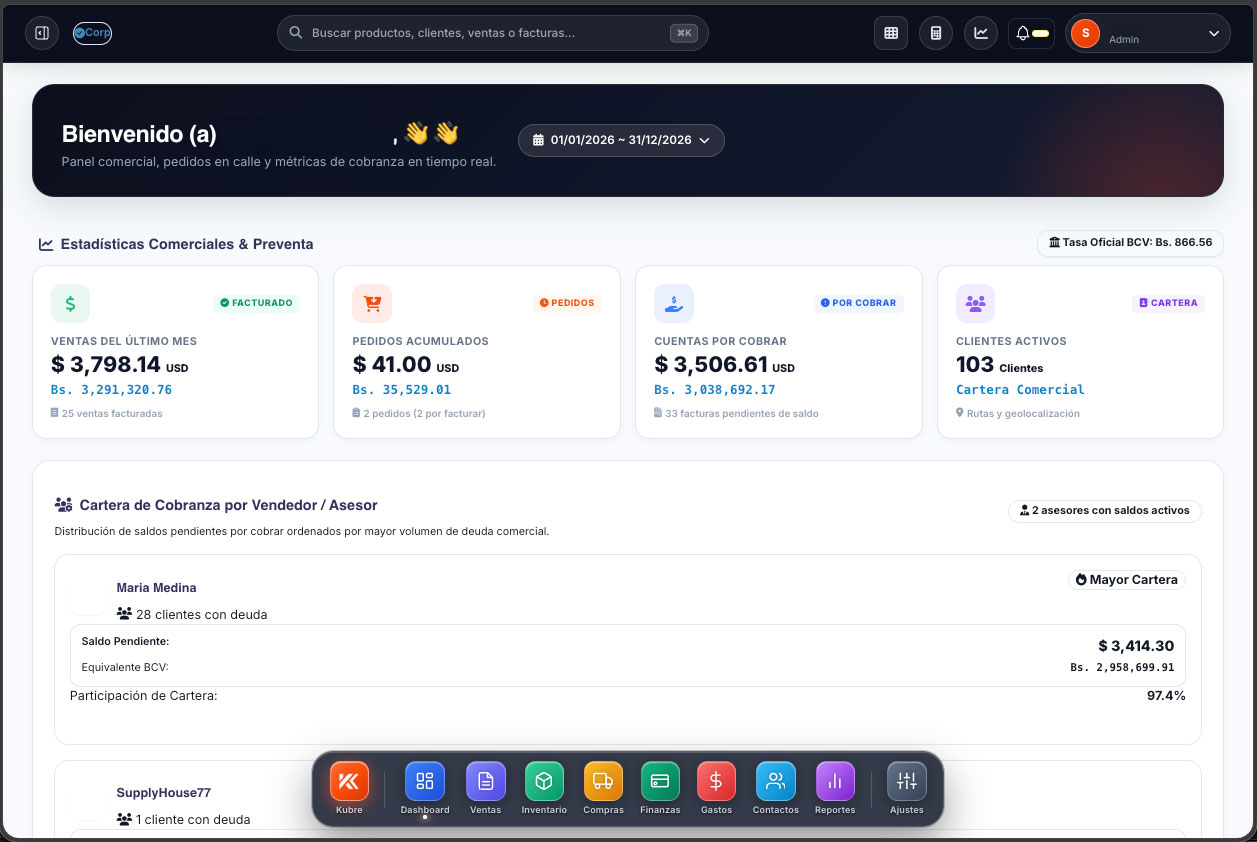Screen dimensions: 1257x842
Task: Expand the Admin user menu chevron
Action: (x=1214, y=33)
